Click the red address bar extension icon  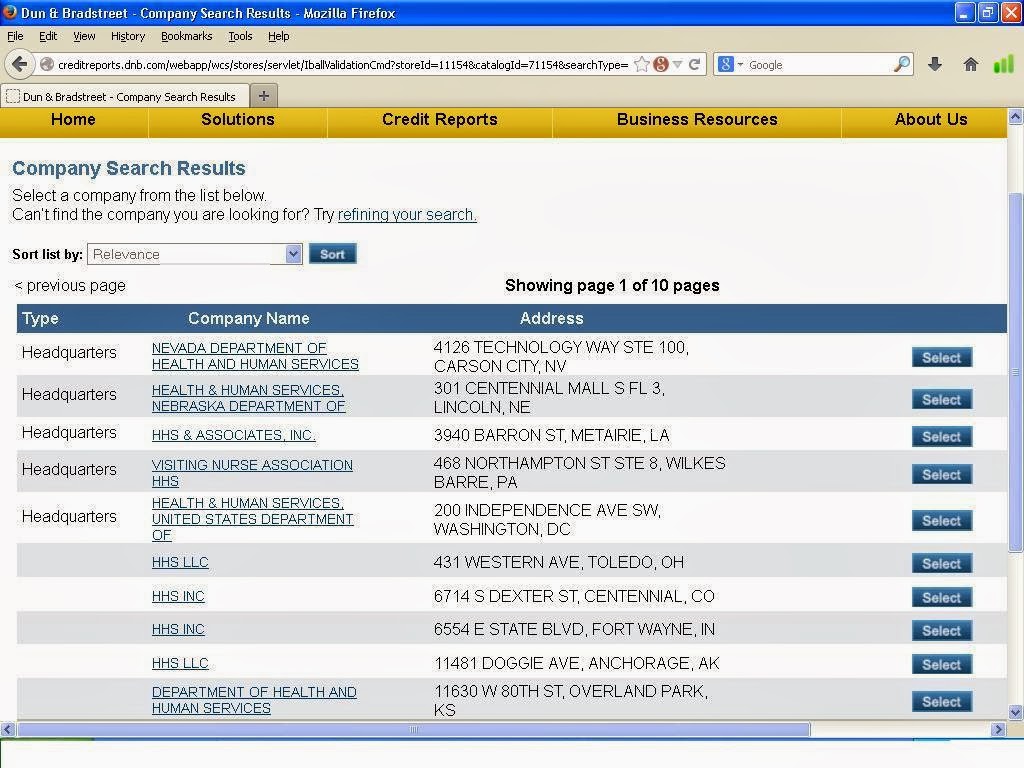point(661,64)
